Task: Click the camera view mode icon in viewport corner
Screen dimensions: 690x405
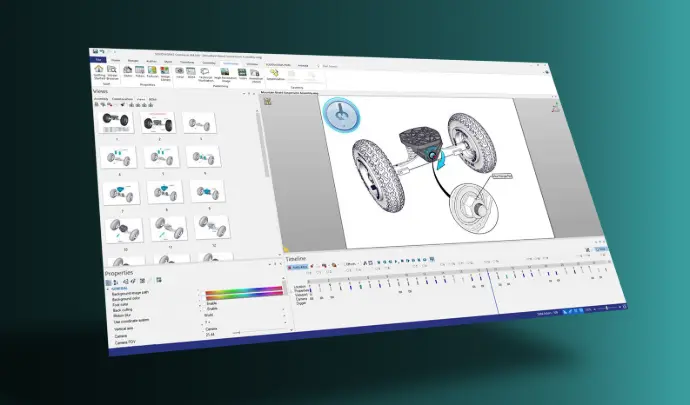Action: pyautogui.click(x=267, y=102)
